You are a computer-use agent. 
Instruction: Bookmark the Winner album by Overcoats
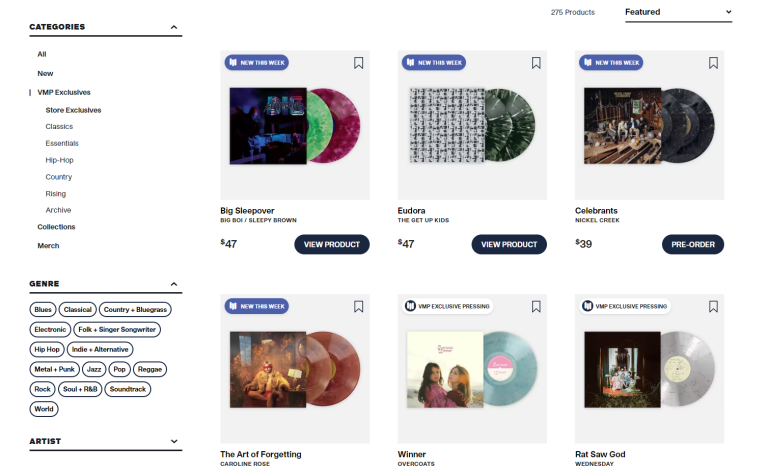[536, 306]
